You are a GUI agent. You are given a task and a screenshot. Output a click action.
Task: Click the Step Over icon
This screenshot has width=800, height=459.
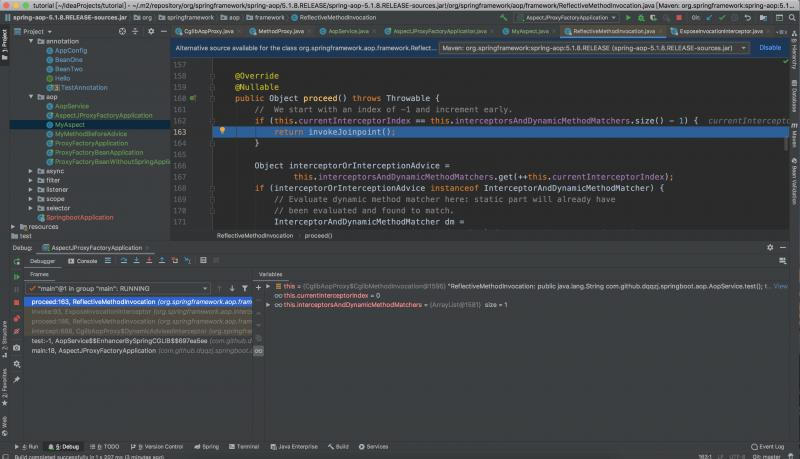[123, 261]
